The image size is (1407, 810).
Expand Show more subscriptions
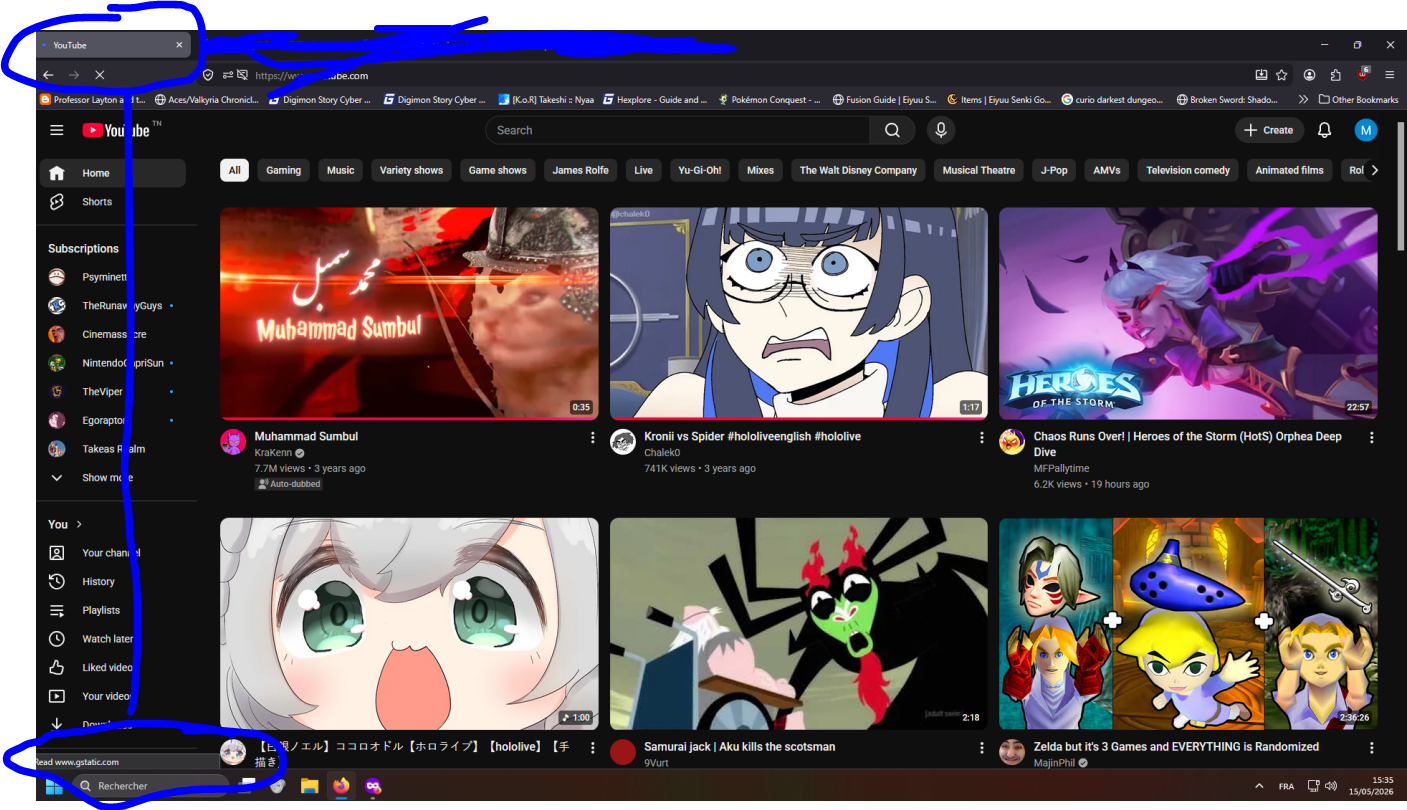[x=112, y=478]
